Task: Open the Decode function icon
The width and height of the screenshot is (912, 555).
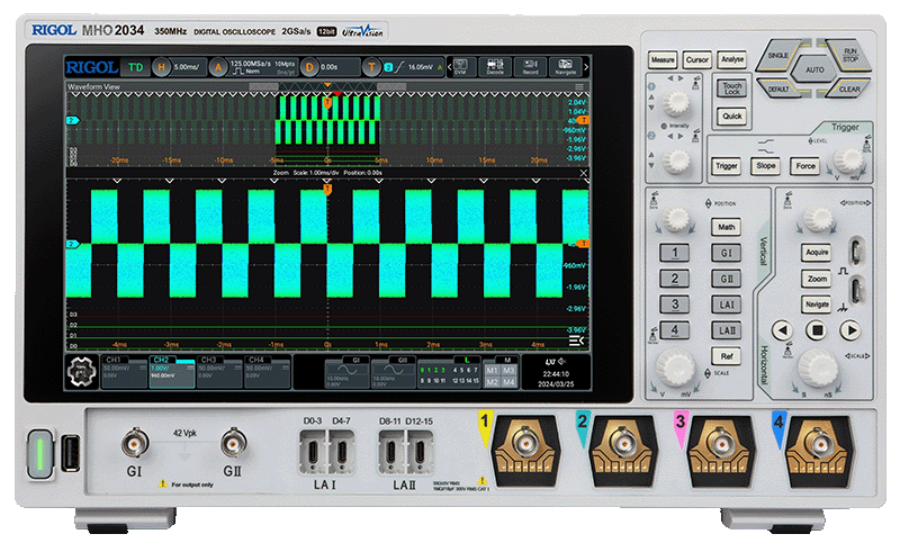Action: (x=495, y=67)
